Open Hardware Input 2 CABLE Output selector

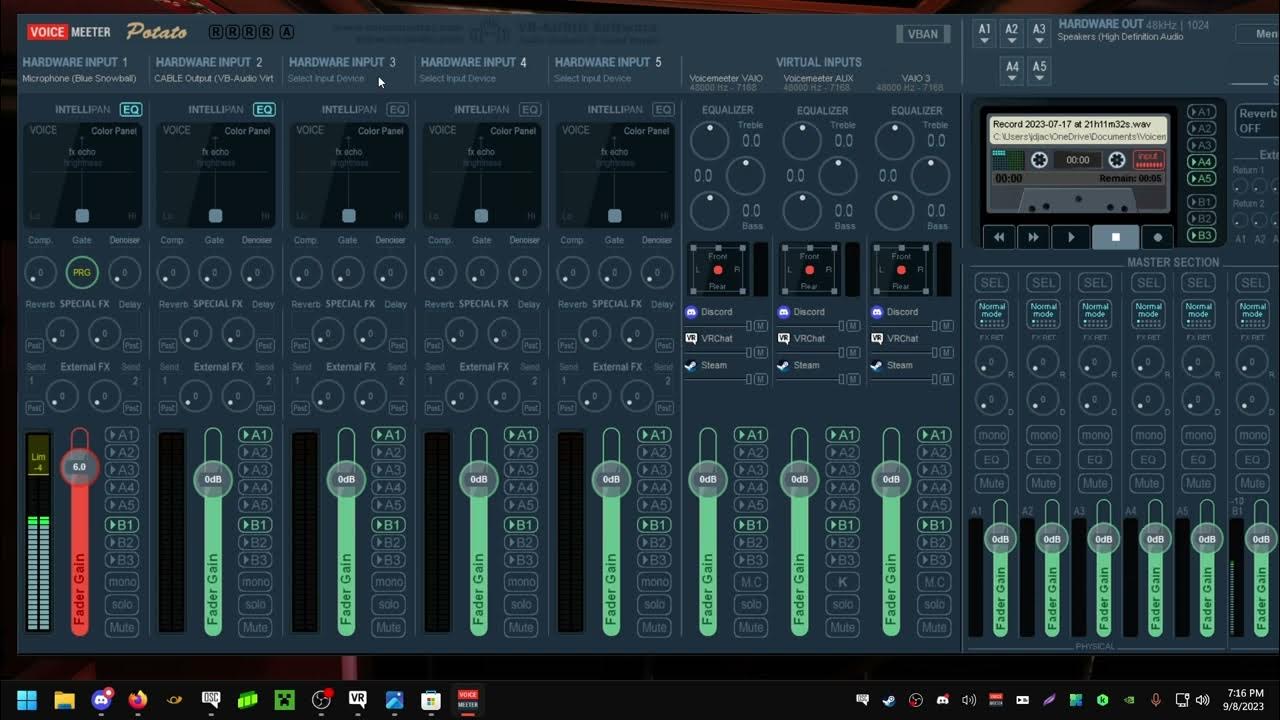pyautogui.click(x=214, y=78)
